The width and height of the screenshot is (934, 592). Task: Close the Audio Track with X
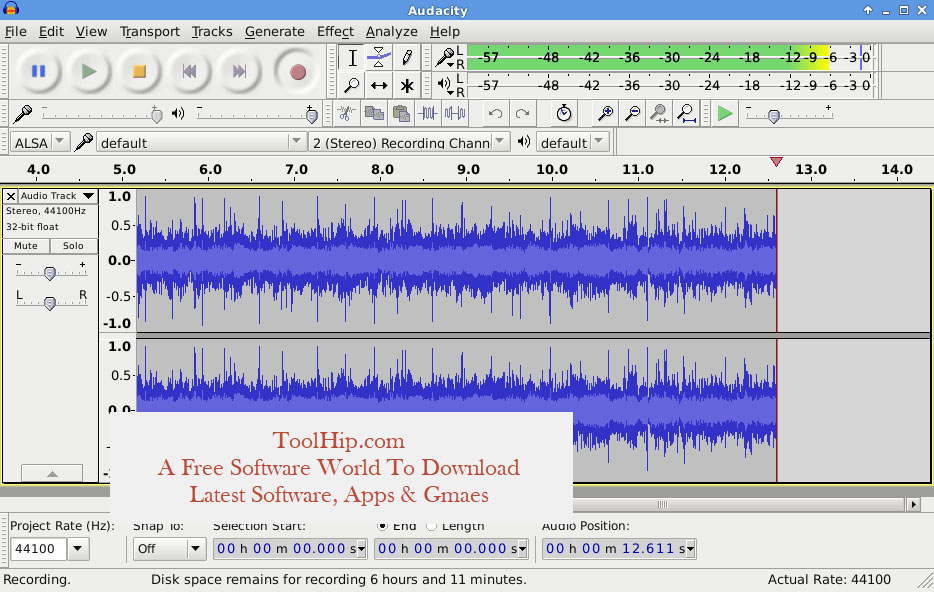point(11,196)
